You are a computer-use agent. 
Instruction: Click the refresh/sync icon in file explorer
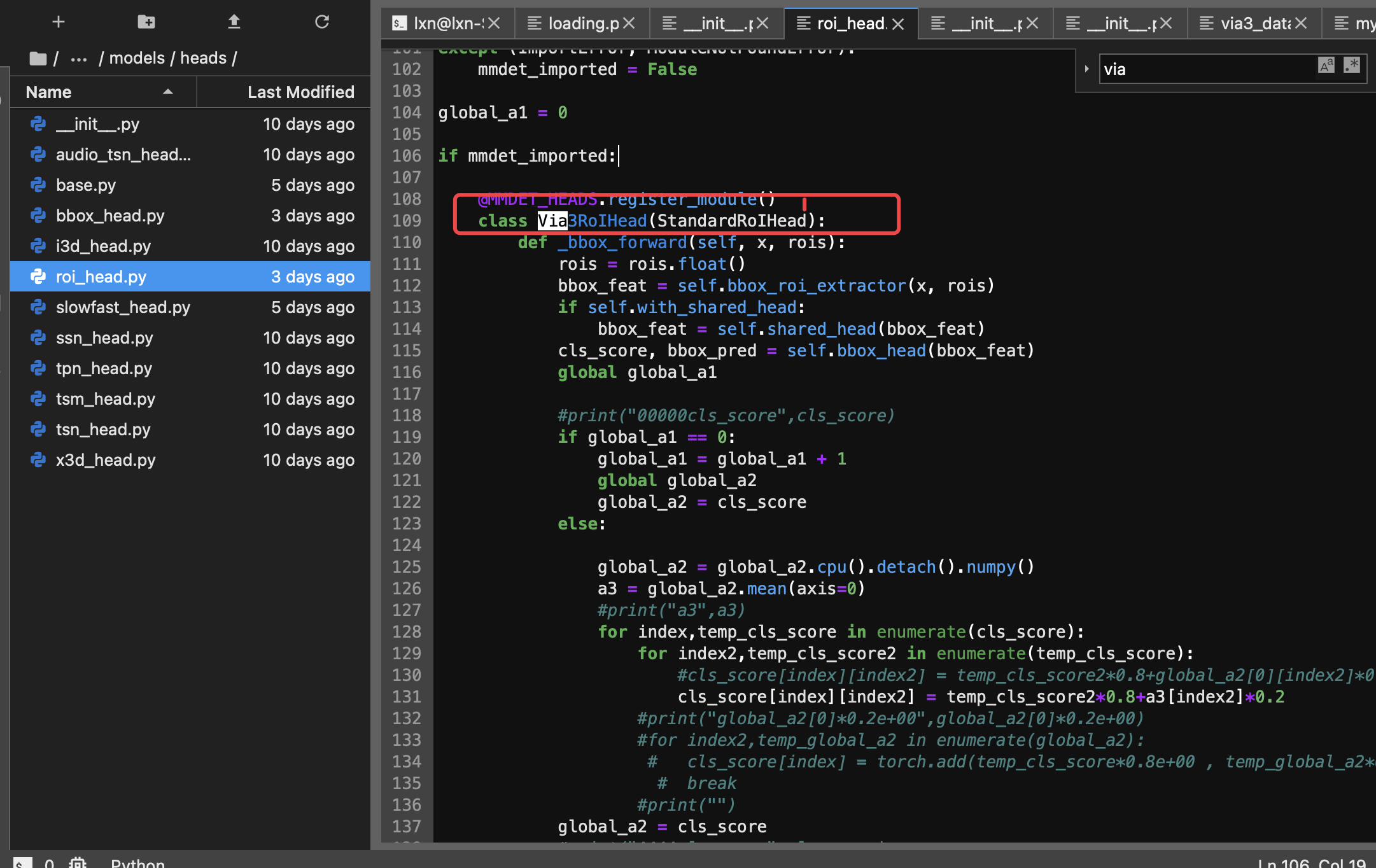[323, 22]
